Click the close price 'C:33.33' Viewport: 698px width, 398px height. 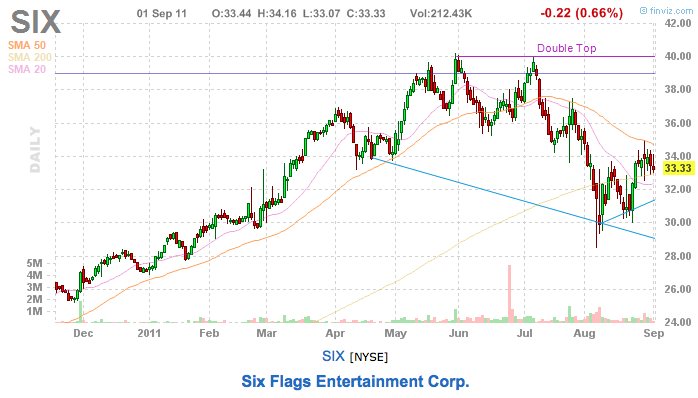(x=366, y=13)
